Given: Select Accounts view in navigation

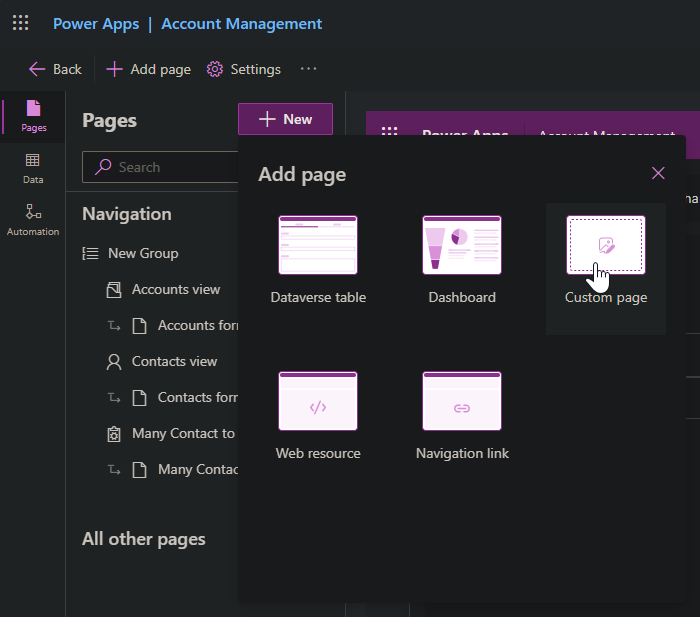Looking at the screenshot, I should 176,290.
